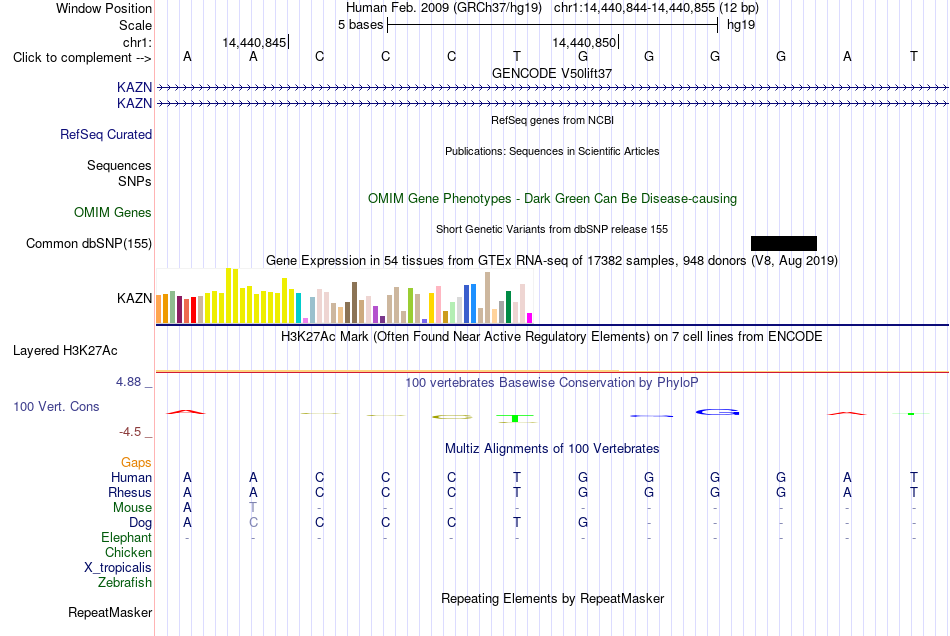Click the Gene Expression GTEx track title
The height and width of the screenshot is (636, 950).
[x=552, y=261]
